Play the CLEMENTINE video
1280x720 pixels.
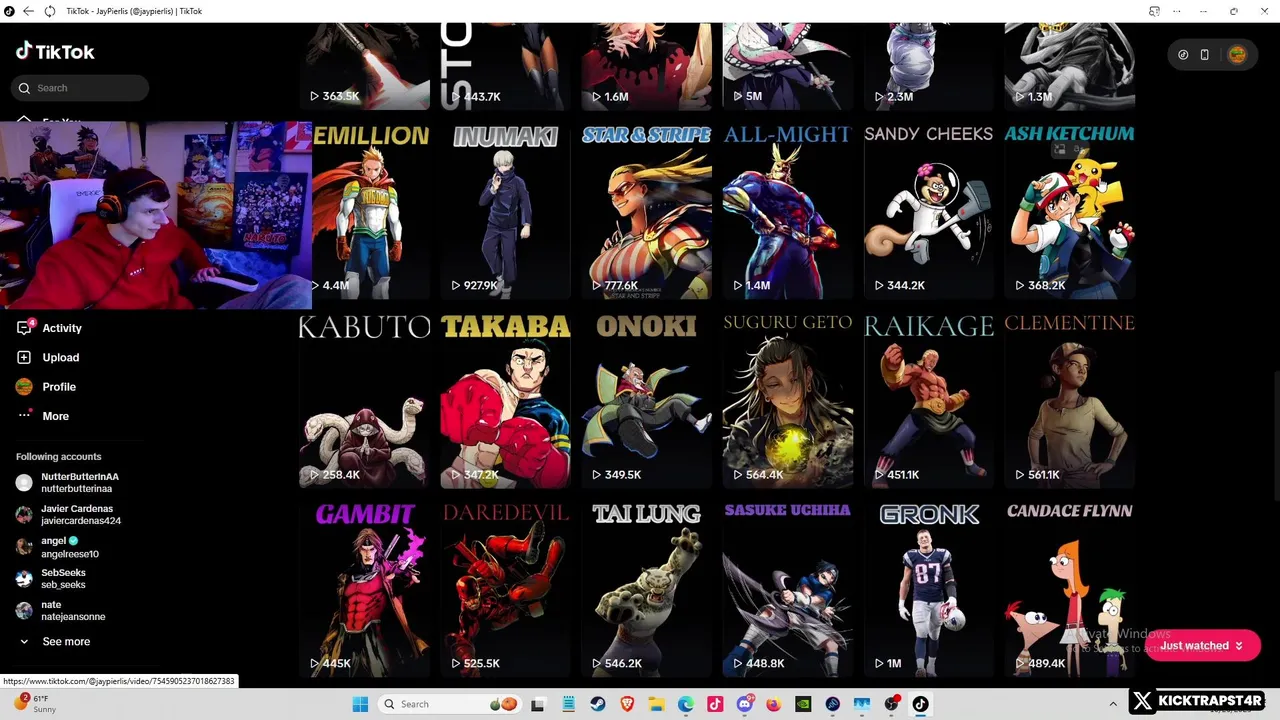(x=1070, y=400)
